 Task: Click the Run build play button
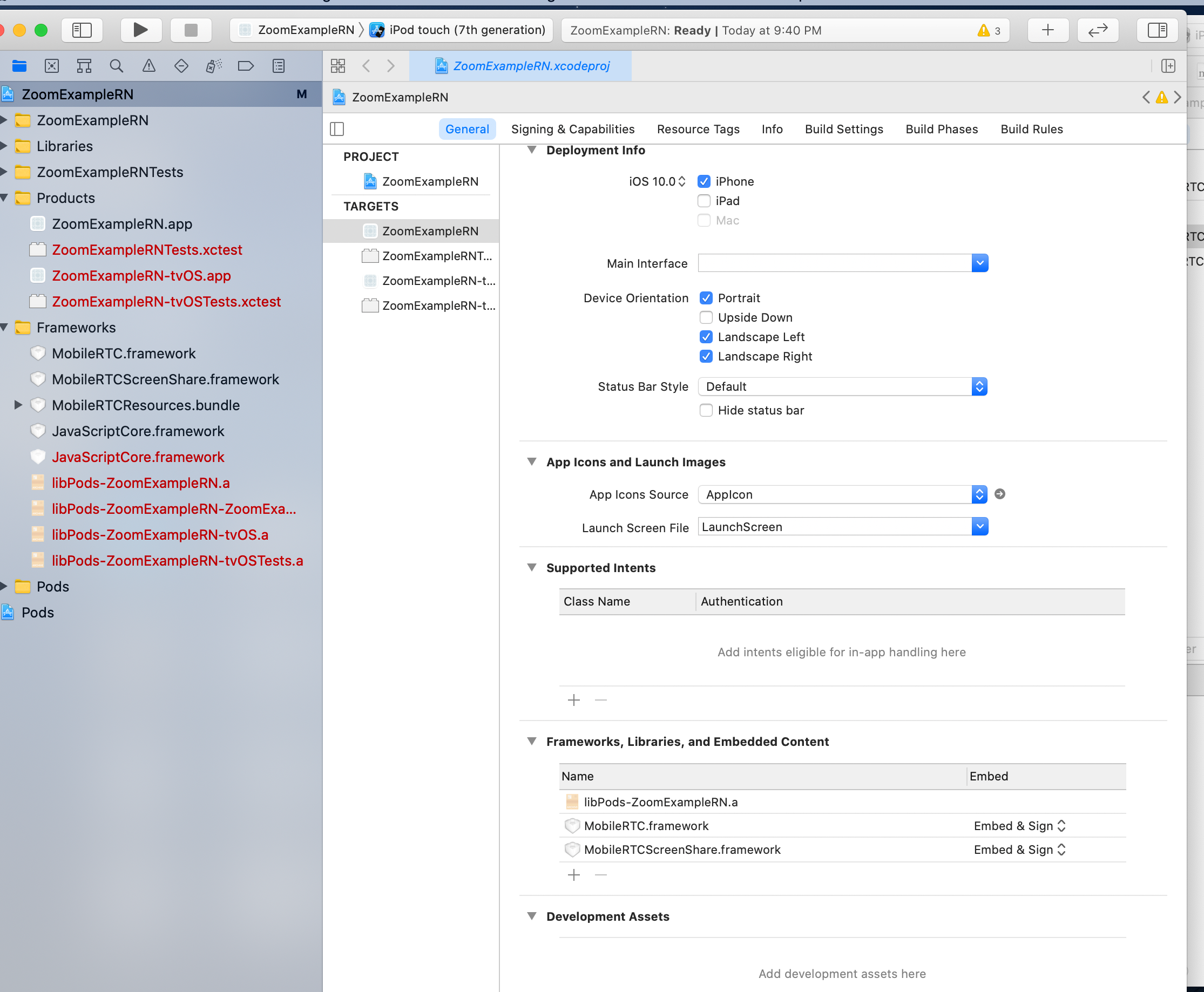tap(140, 30)
